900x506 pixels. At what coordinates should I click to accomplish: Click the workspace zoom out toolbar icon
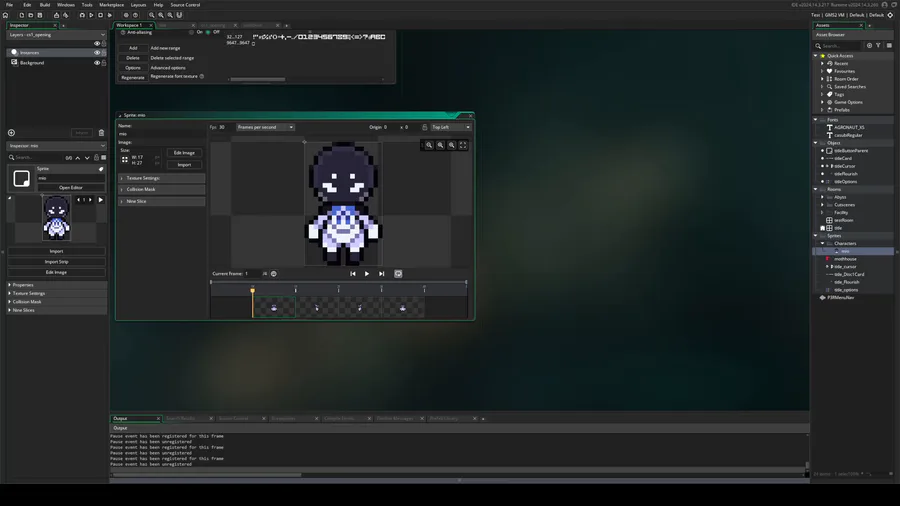click(x=152, y=15)
